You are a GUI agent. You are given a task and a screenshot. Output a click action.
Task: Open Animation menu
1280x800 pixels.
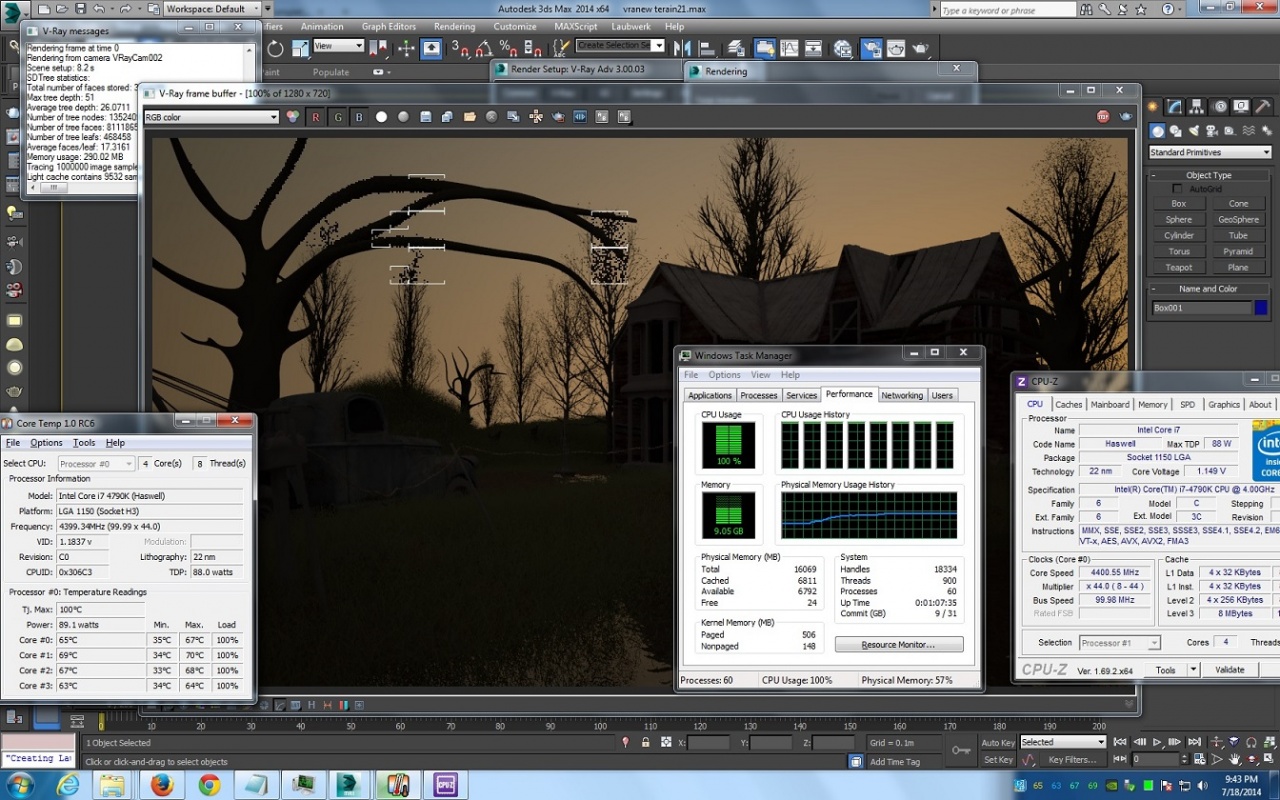[322, 27]
